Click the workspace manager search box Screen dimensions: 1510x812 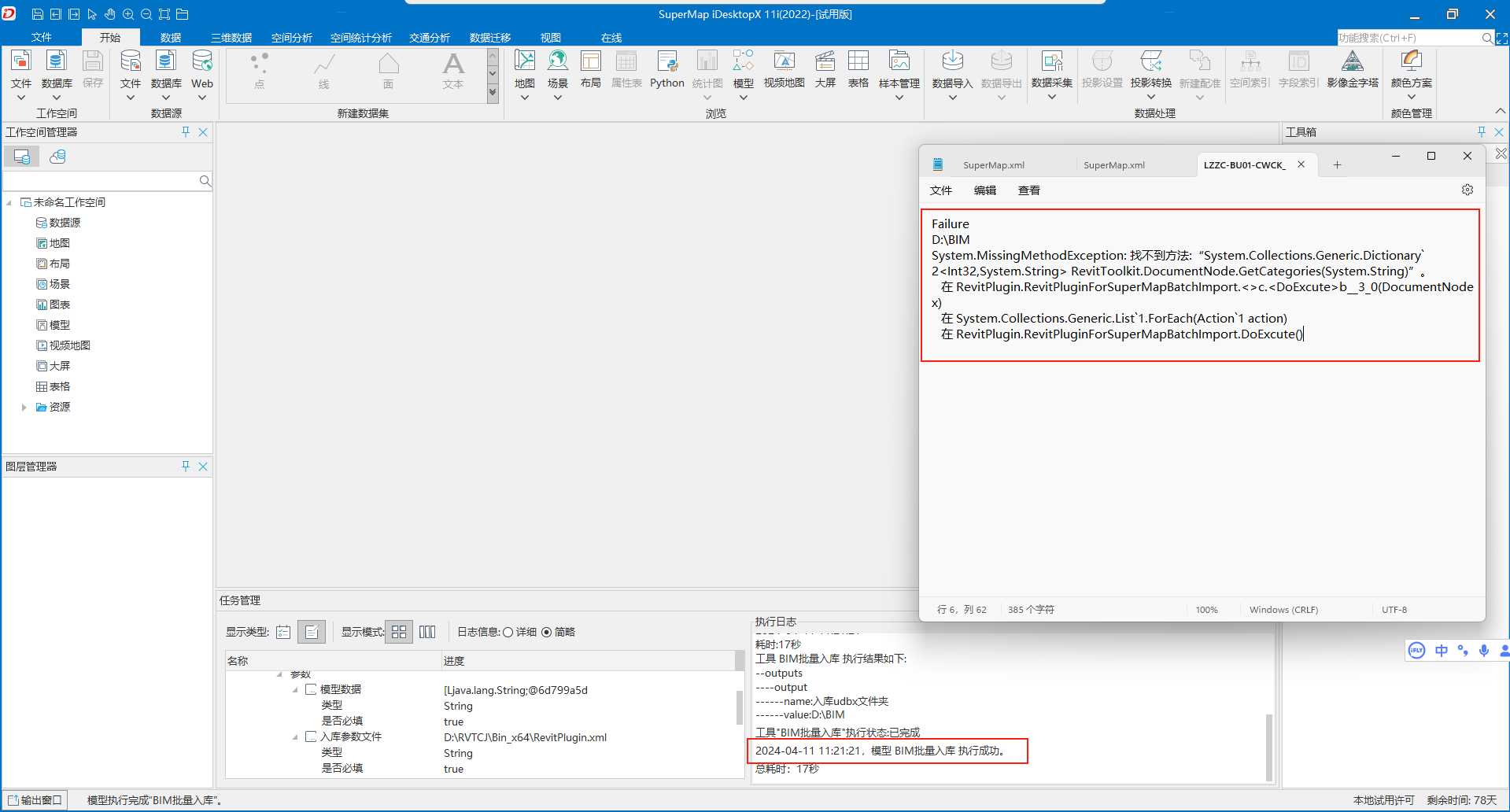(101, 181)
